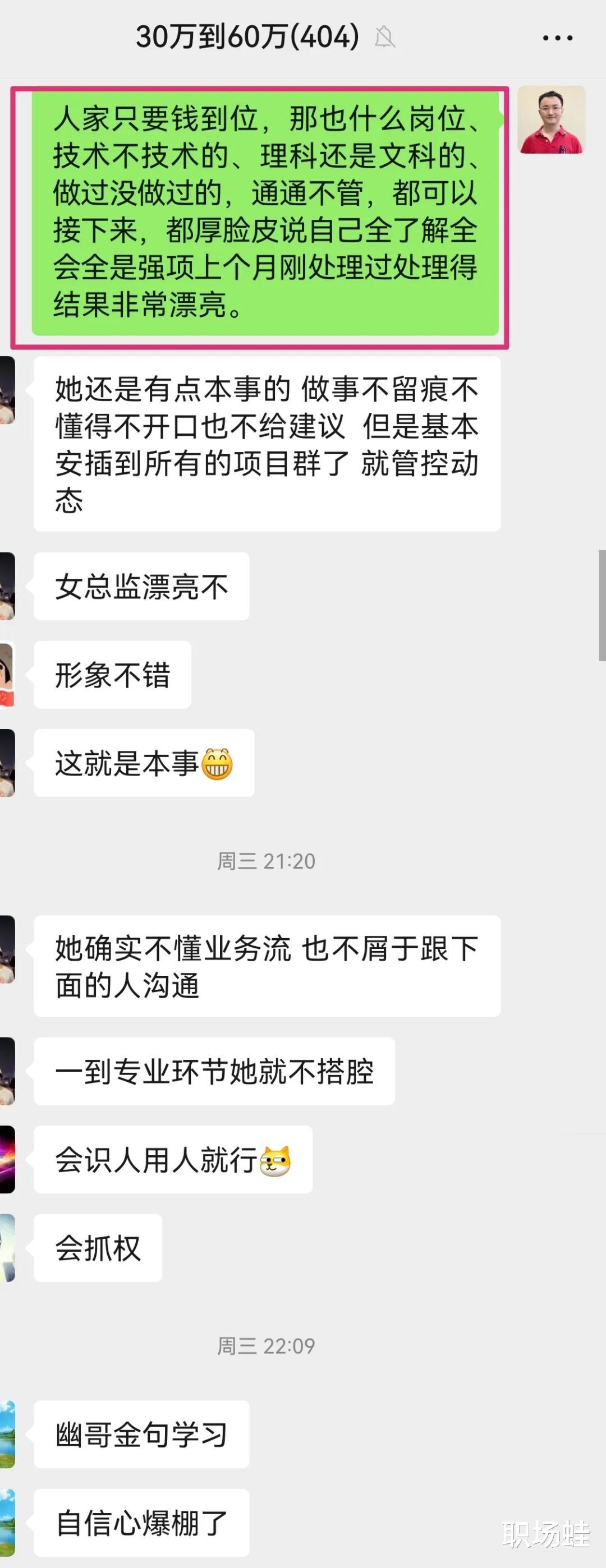
Task: Tap avatar beside 会识人用人就行 message
Action: coord(7,1160)
